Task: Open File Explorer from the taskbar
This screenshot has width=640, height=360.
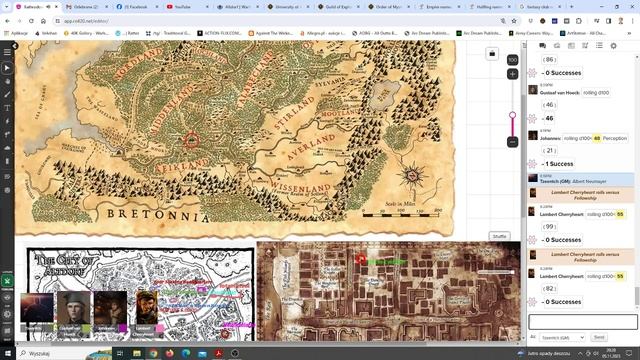Action: tap(137, 353)
